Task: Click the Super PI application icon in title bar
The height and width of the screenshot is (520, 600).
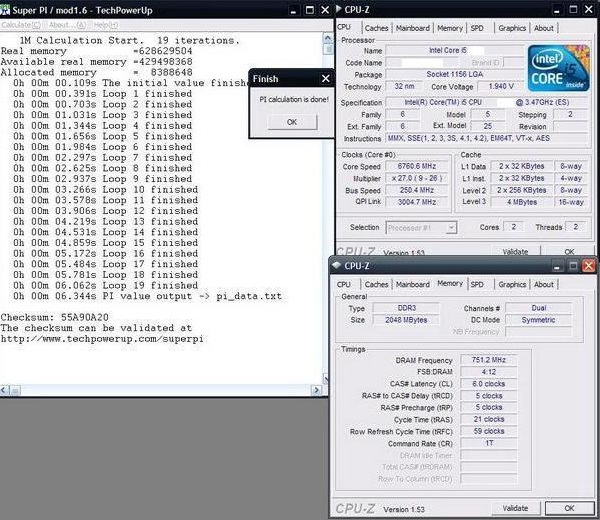Action: [x=5, y=10]
